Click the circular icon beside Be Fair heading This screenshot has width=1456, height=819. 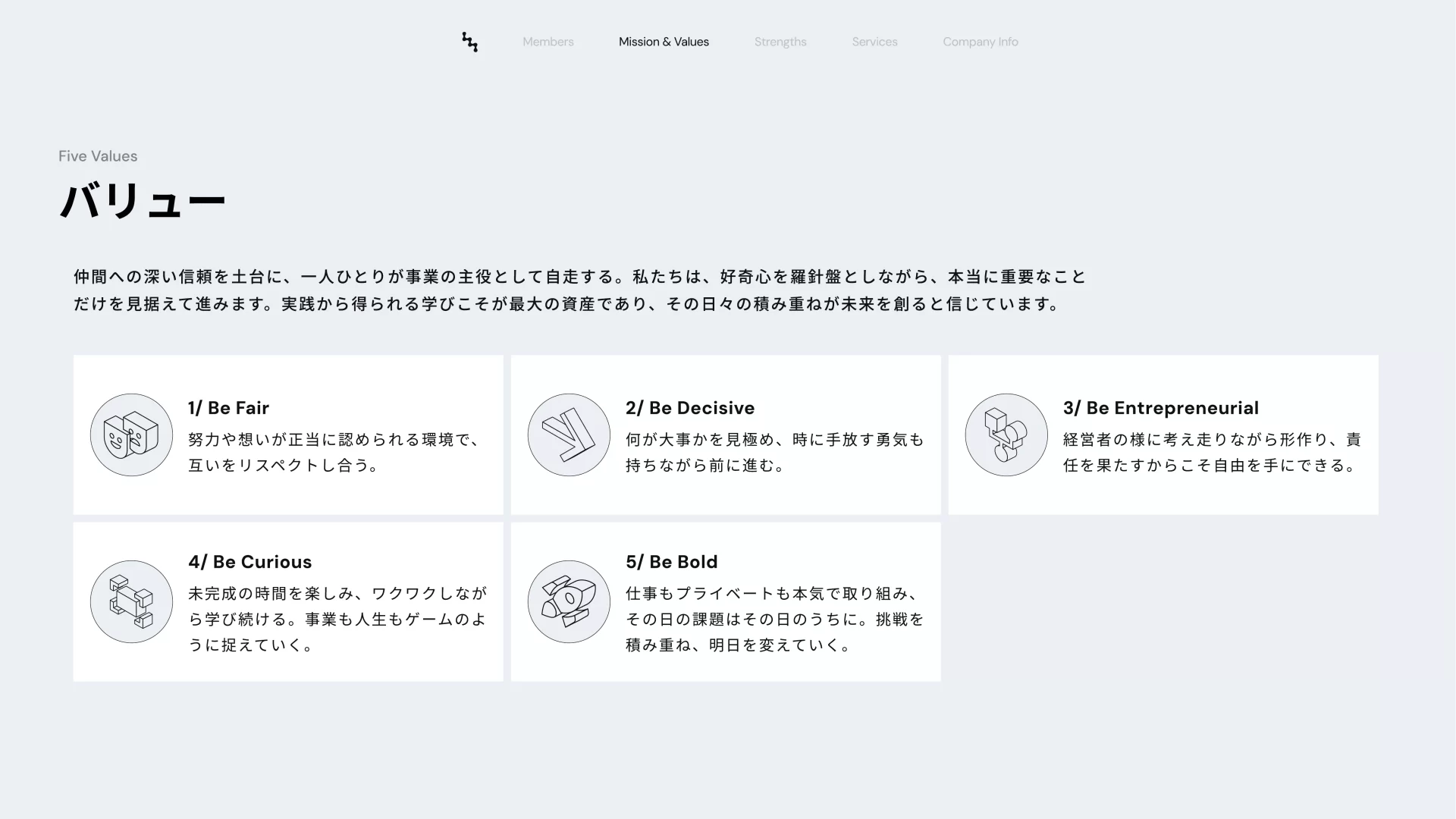pyautogui.click(x=130, y=435)
